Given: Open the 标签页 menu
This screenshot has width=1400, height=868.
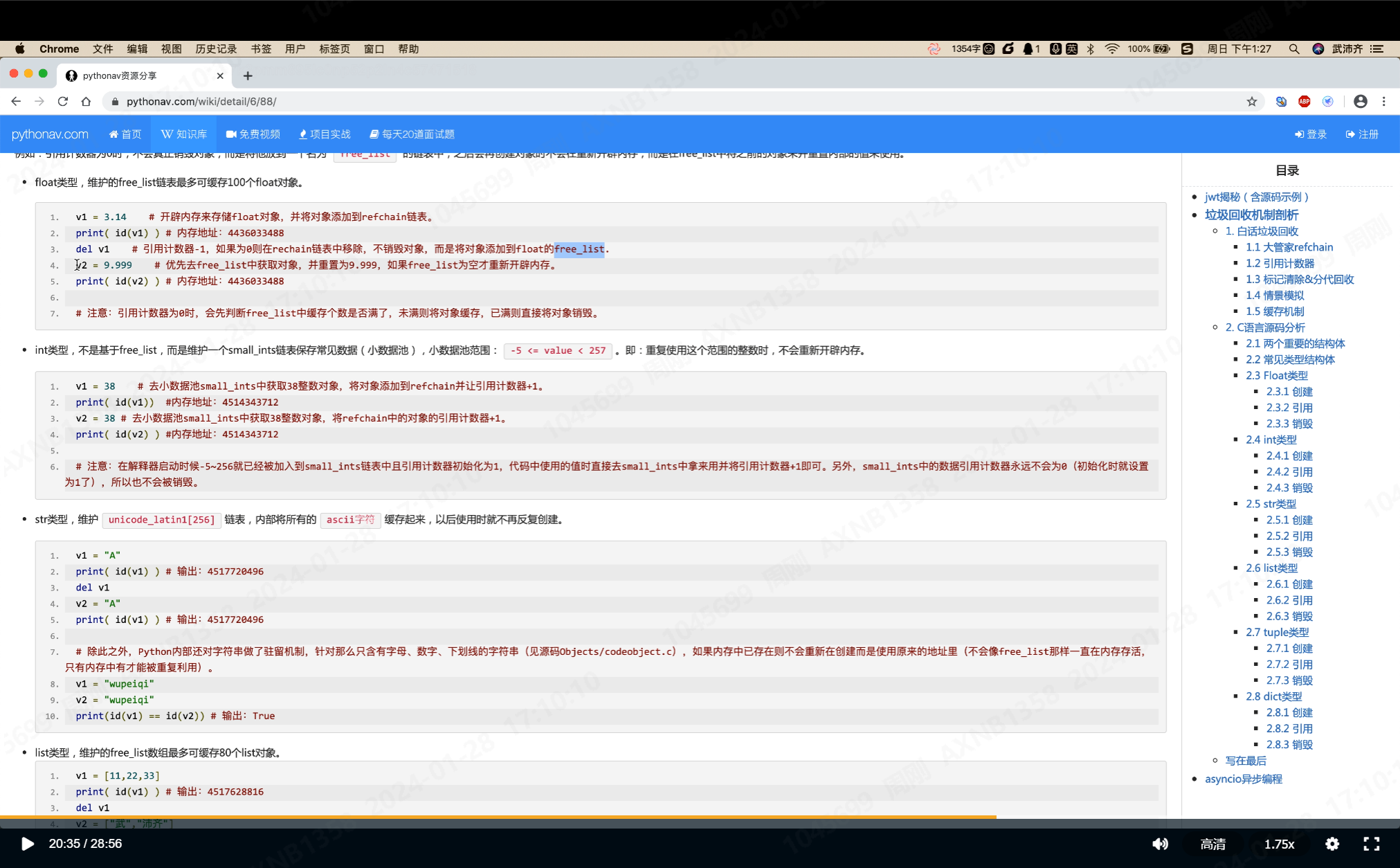Looking at the screenshot, I should click(334, 48).
